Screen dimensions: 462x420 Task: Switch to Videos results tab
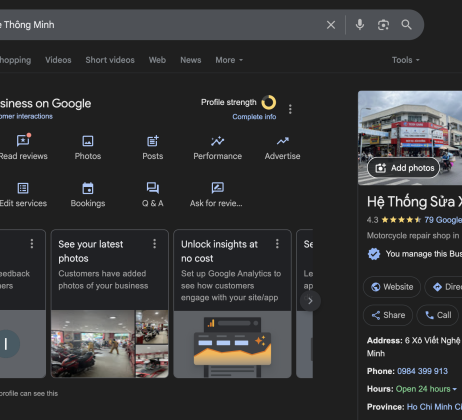58,60
